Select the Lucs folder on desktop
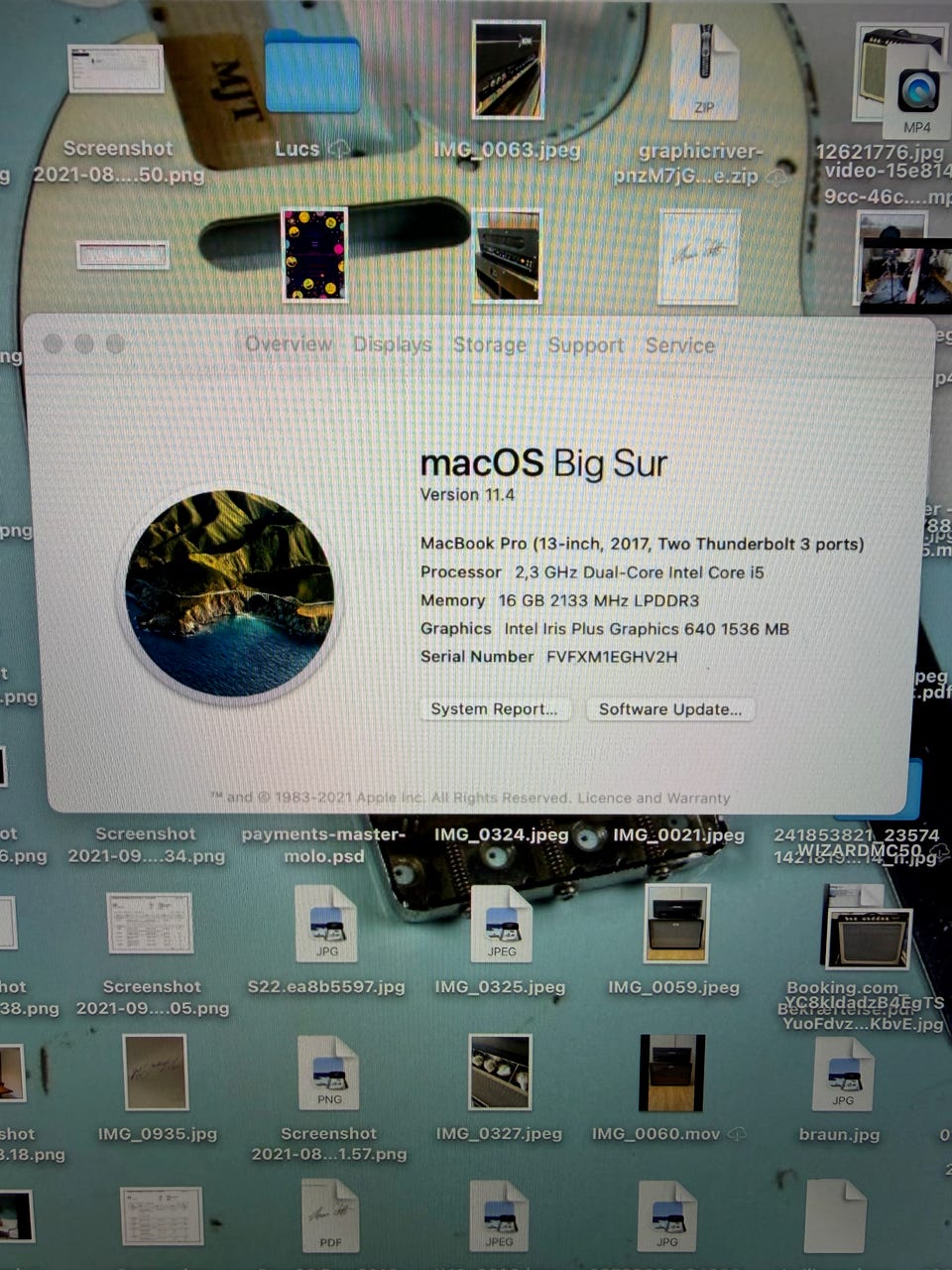Viewport: 952px width, 1270px height. (312, 71)
